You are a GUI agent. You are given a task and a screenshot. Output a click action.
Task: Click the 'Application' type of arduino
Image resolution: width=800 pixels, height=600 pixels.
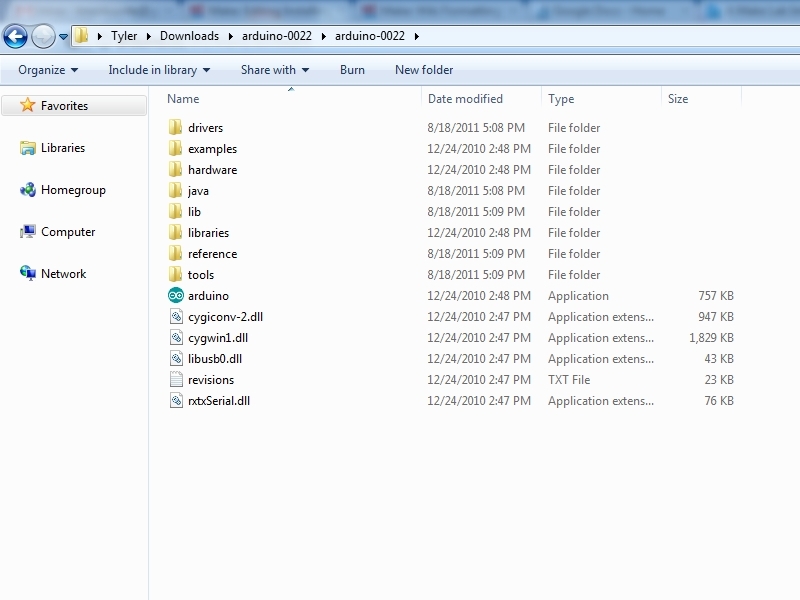(x=578, y=296)
